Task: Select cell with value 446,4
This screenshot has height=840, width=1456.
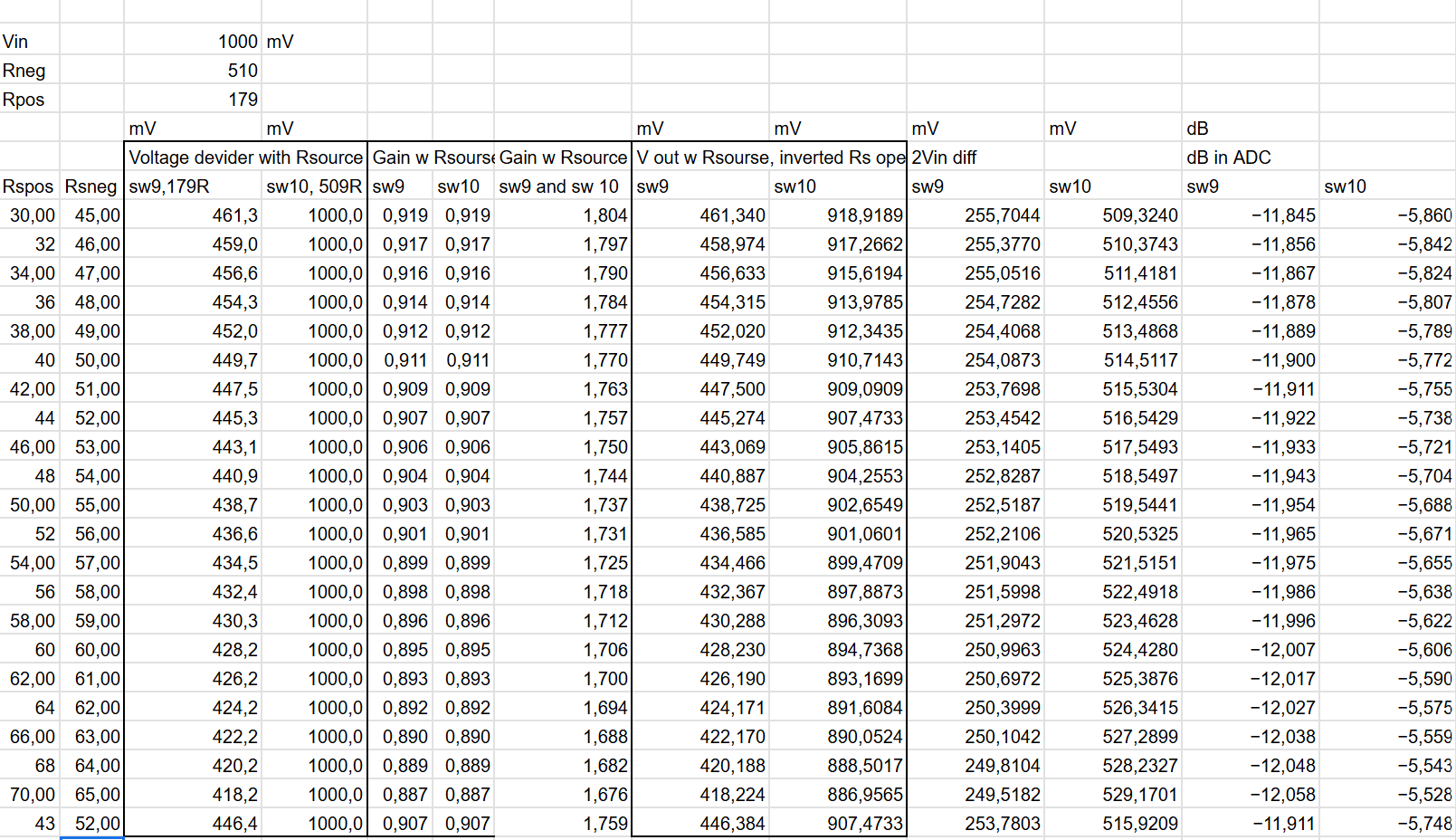Action: (x=193, y=824)
